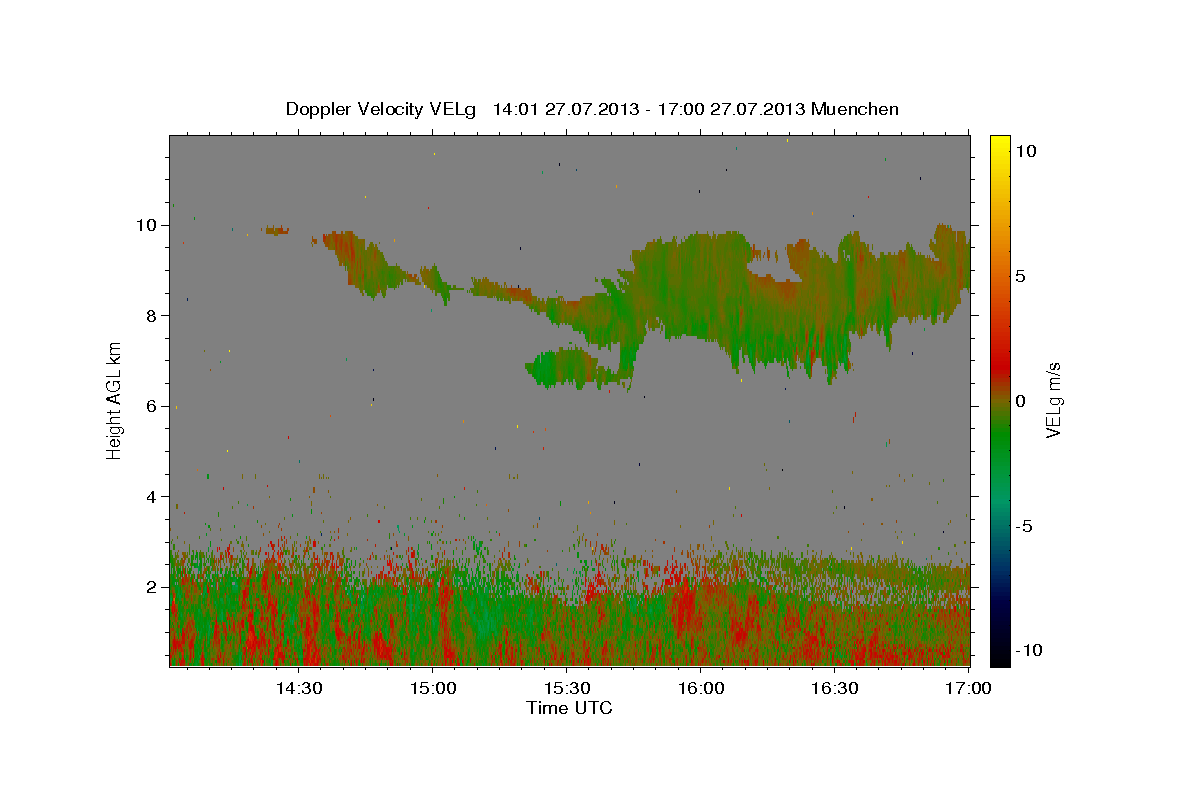Click the colorbar value -5
Viewport: 1200px width, 800px height.
pyautogui.click(x=1024, y=526)
